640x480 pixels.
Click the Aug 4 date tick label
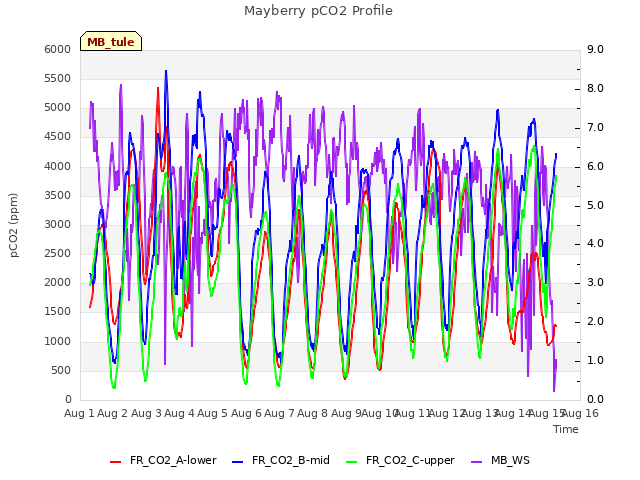click(179, 413)
